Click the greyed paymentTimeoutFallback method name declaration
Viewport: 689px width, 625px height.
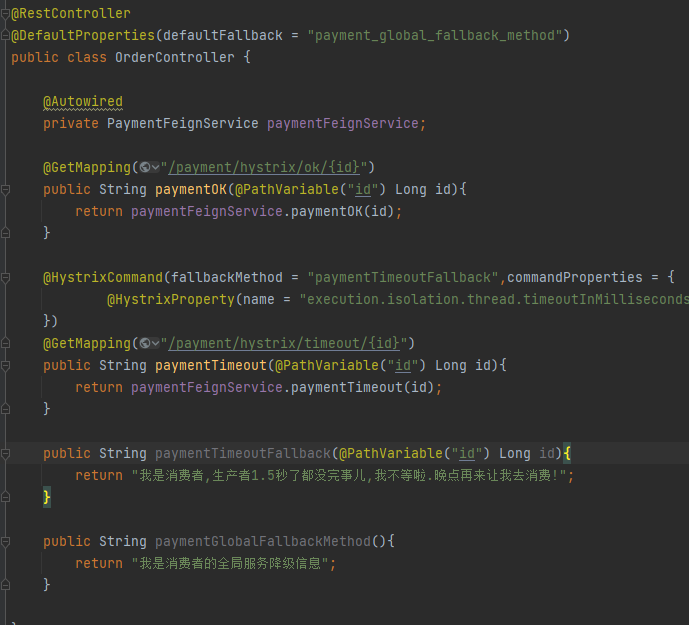(x=243, y=453)
